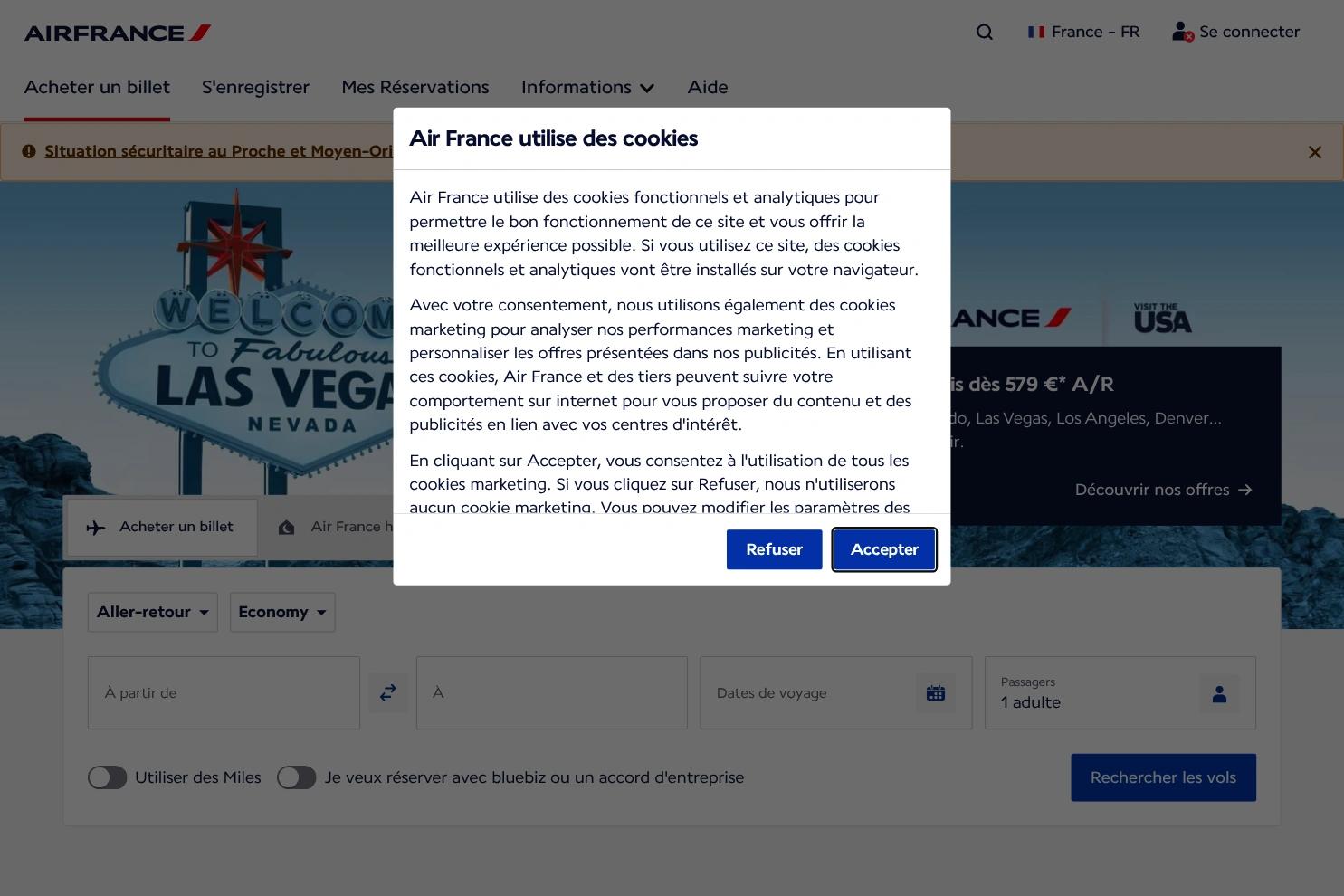Close the security alert banner

point(1315,152)
